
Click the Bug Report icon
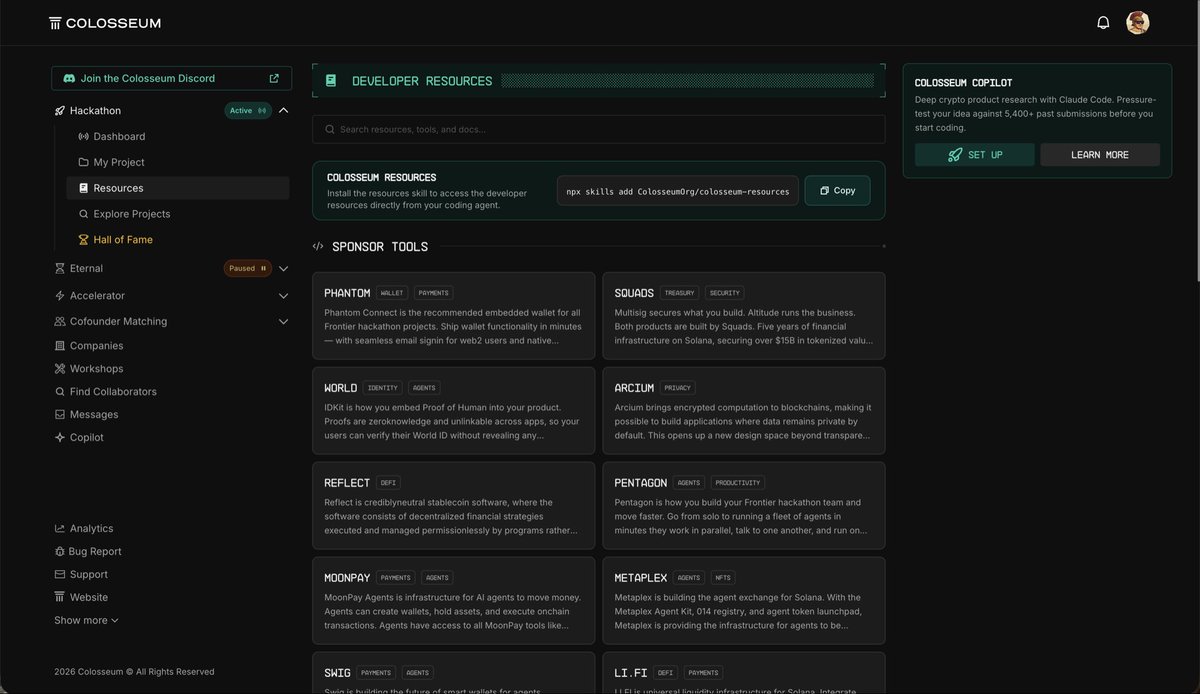pos(60,552)
